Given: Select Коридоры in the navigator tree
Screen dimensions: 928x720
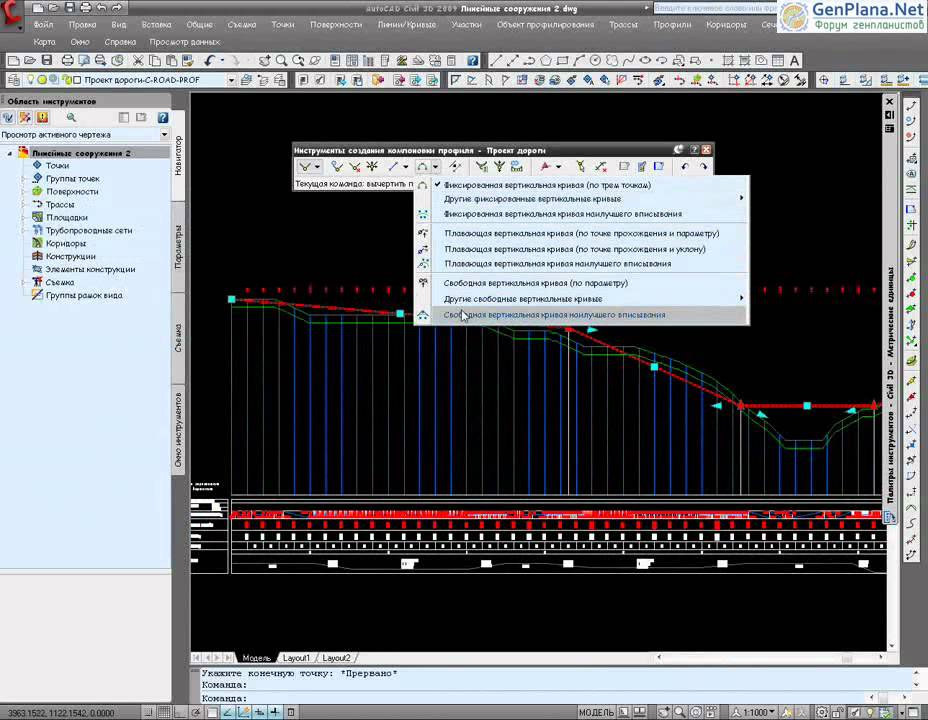Looking at the screenshot, I should [x=65, y=243].
